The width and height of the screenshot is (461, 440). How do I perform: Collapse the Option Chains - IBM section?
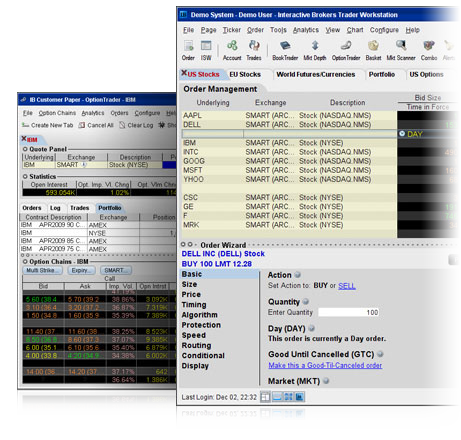click(25, 261)
